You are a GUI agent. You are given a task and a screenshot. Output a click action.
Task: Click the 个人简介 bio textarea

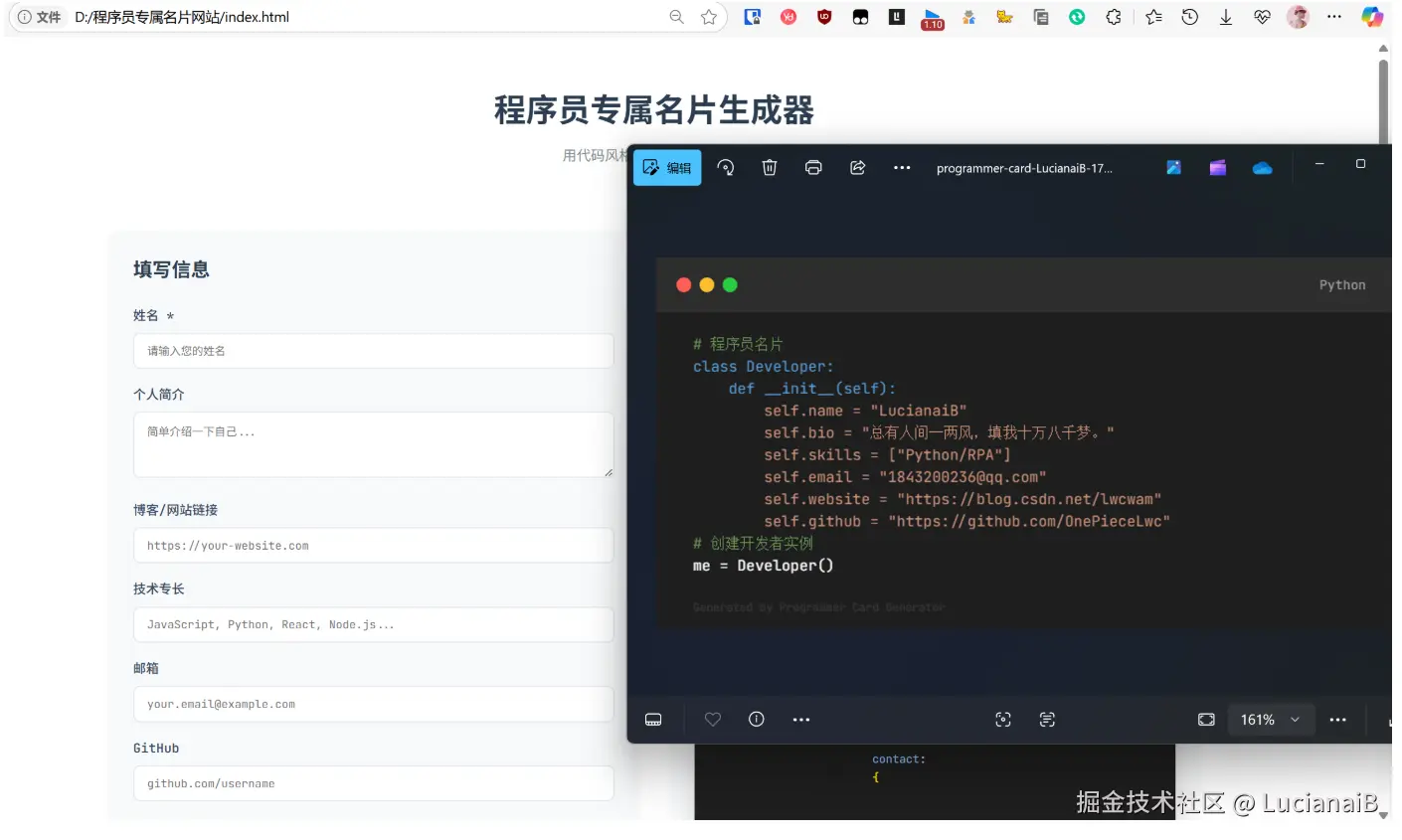pyautogui.click(x=373, y=444)
